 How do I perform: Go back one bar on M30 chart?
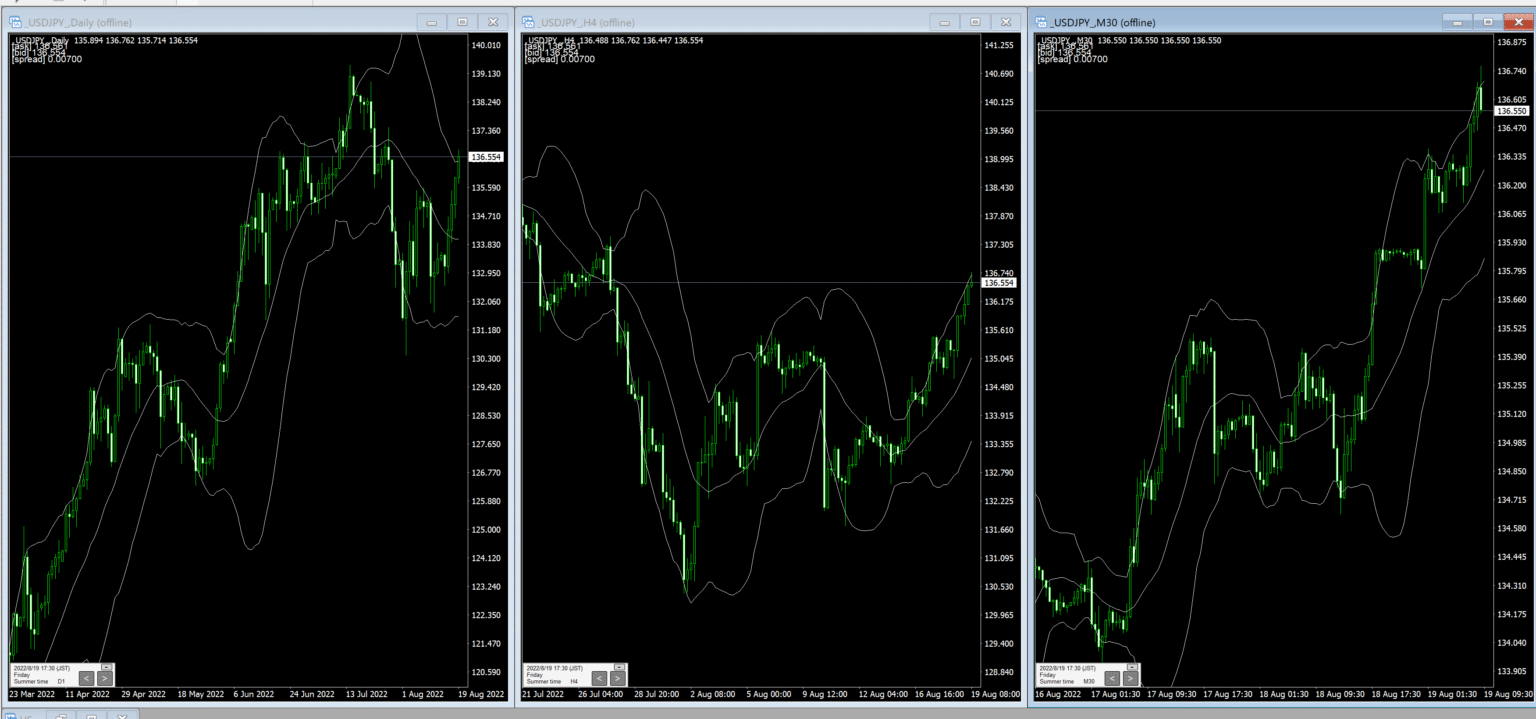tap(1113, 678)
